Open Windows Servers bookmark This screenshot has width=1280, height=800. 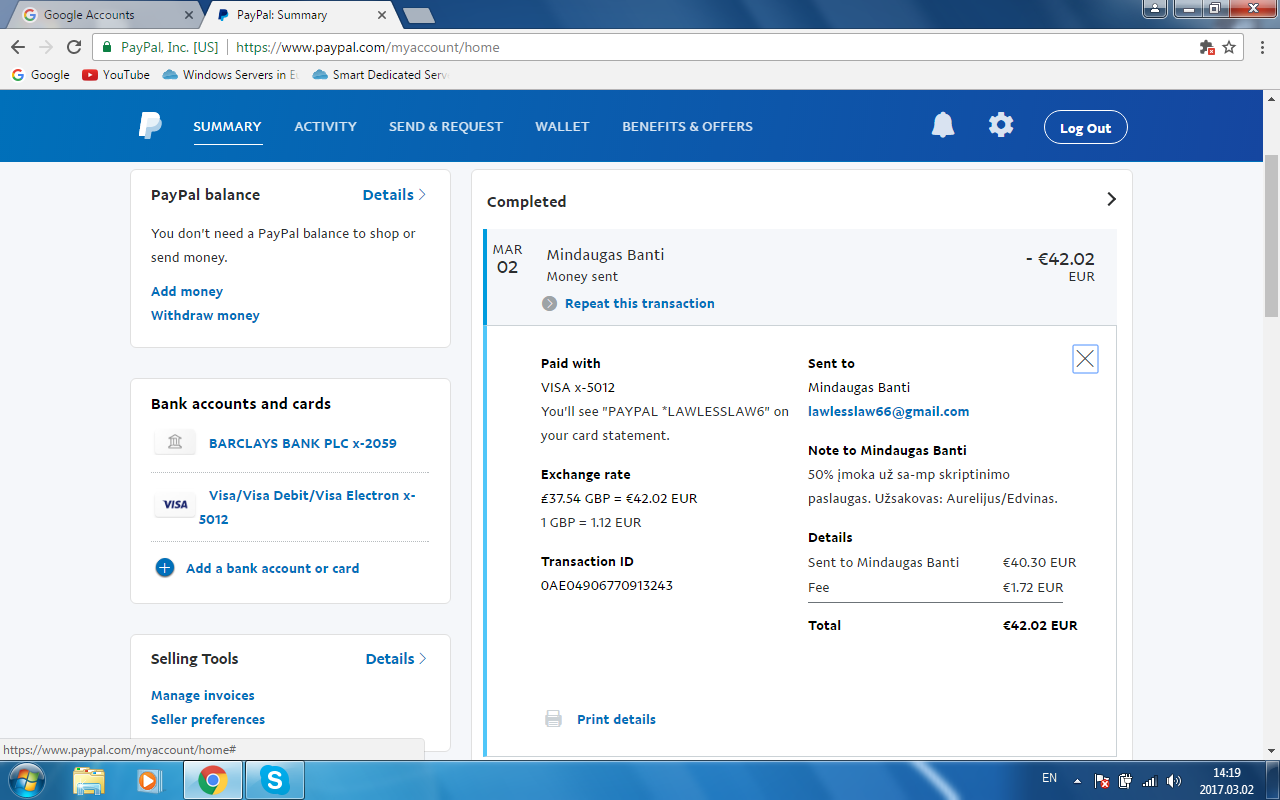tap(230, 75)
